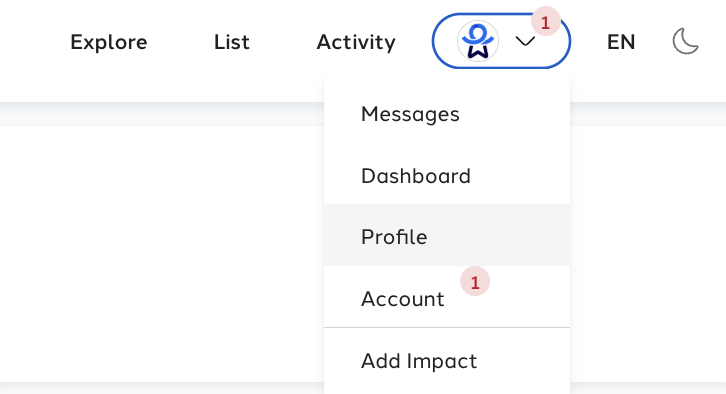Open the Activity navigation item

click(356, 43)
